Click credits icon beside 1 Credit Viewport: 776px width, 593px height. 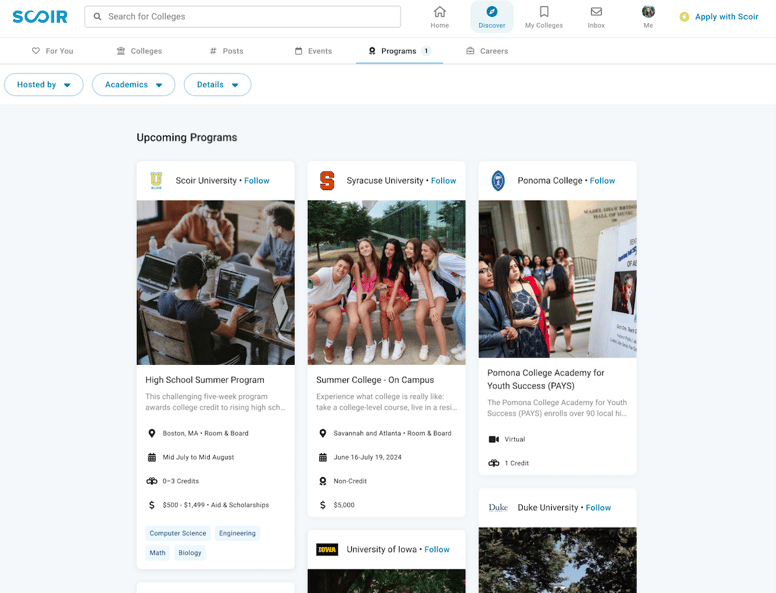[494, 463]
